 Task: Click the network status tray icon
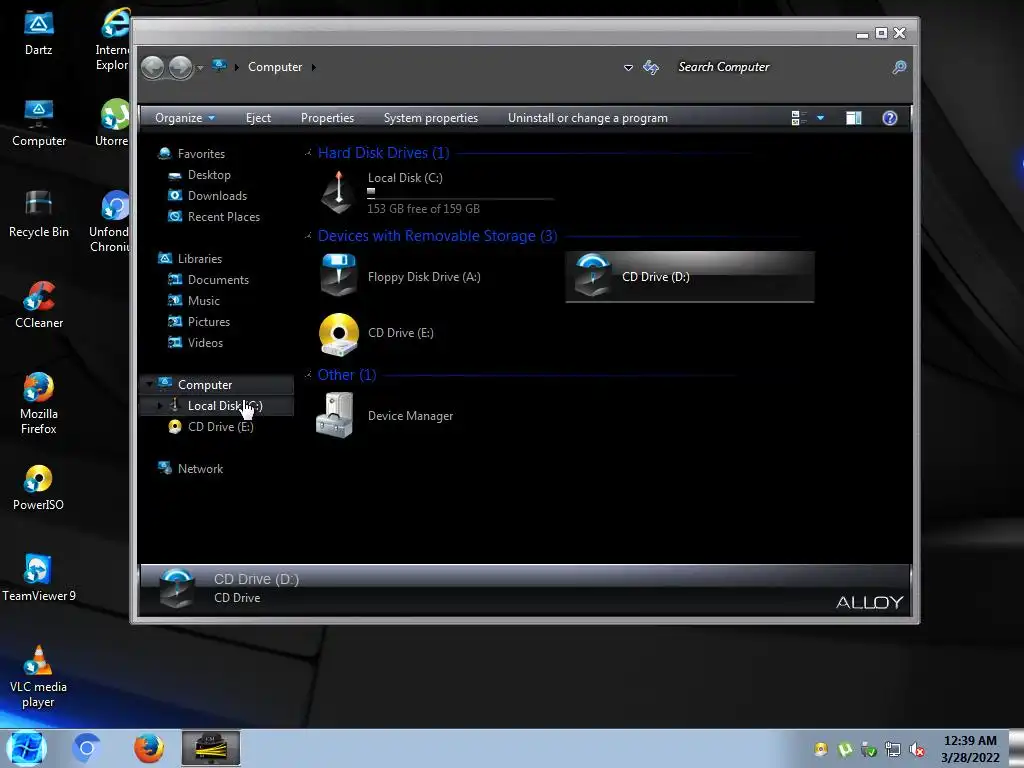pyautogui.click(x=892, y=750)
